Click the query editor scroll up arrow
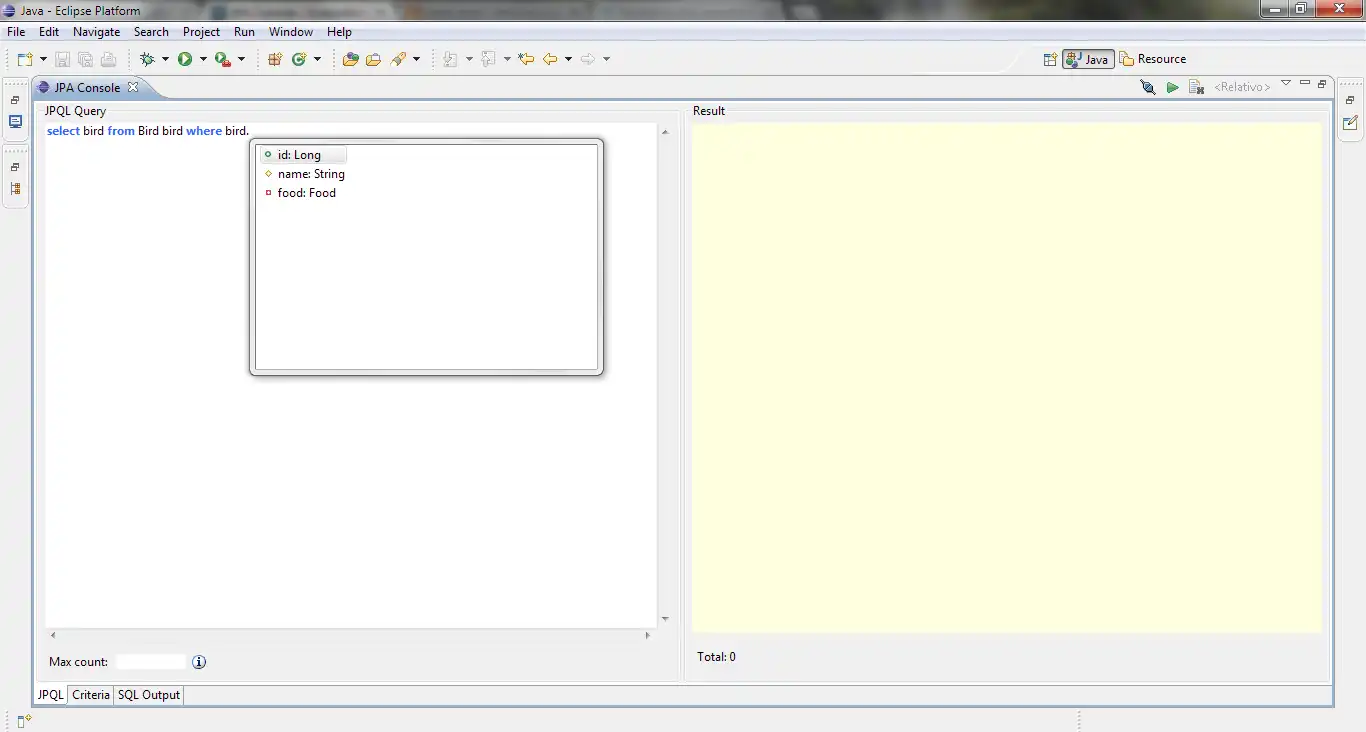The width and height of the screenshot is (1366, 732). 665,132
